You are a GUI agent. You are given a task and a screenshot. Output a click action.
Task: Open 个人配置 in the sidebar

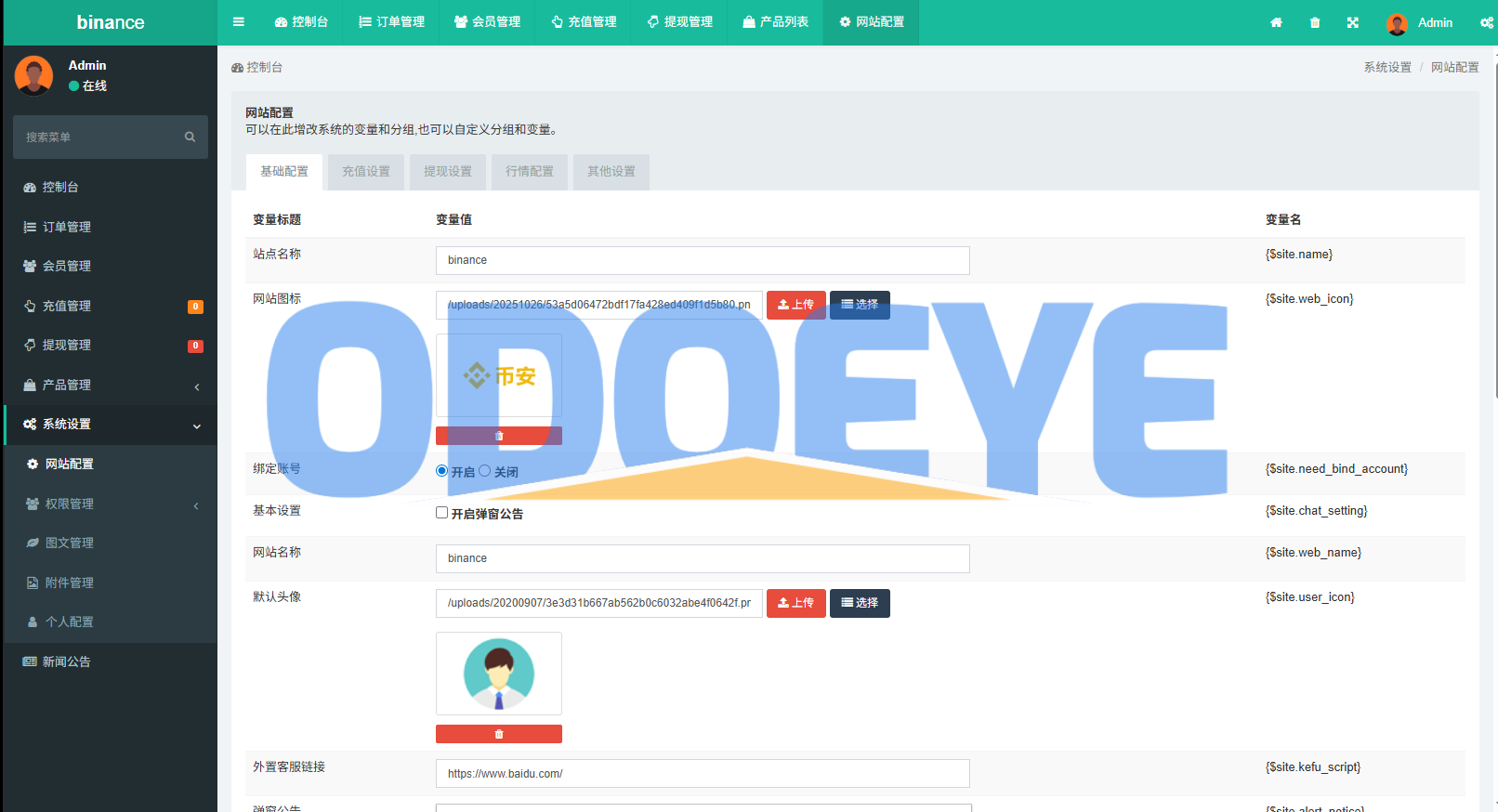click(x=111, y=622)
